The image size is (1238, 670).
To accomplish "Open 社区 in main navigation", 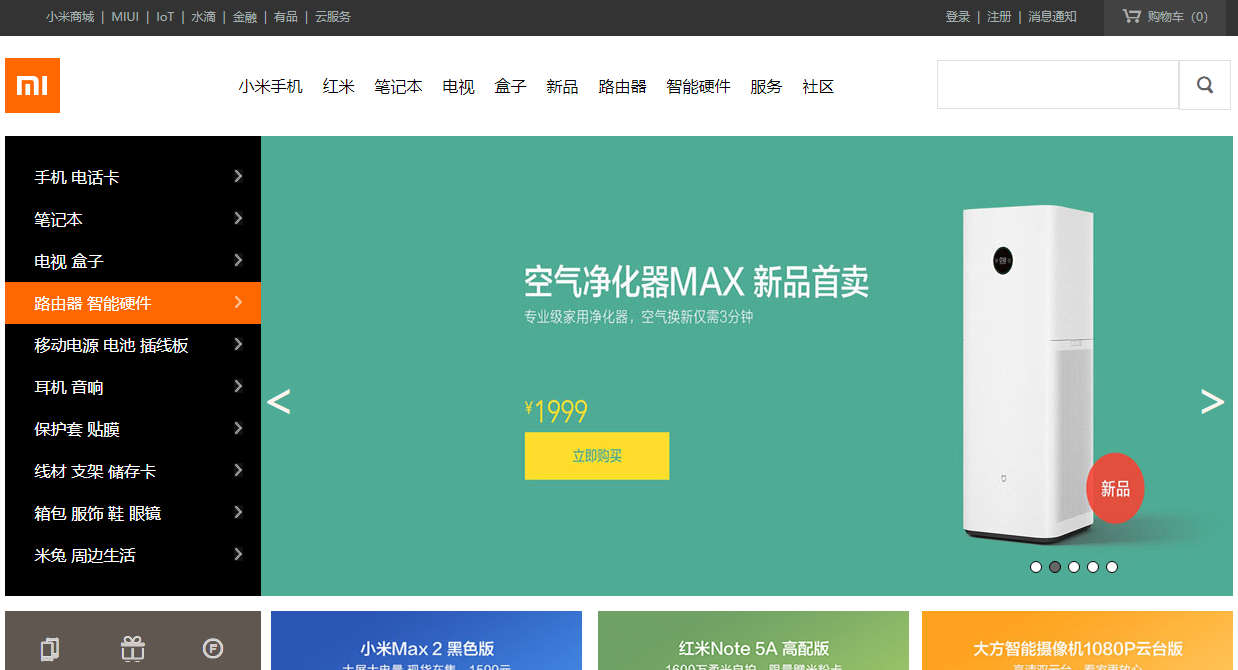I will [x=818, y=87].
